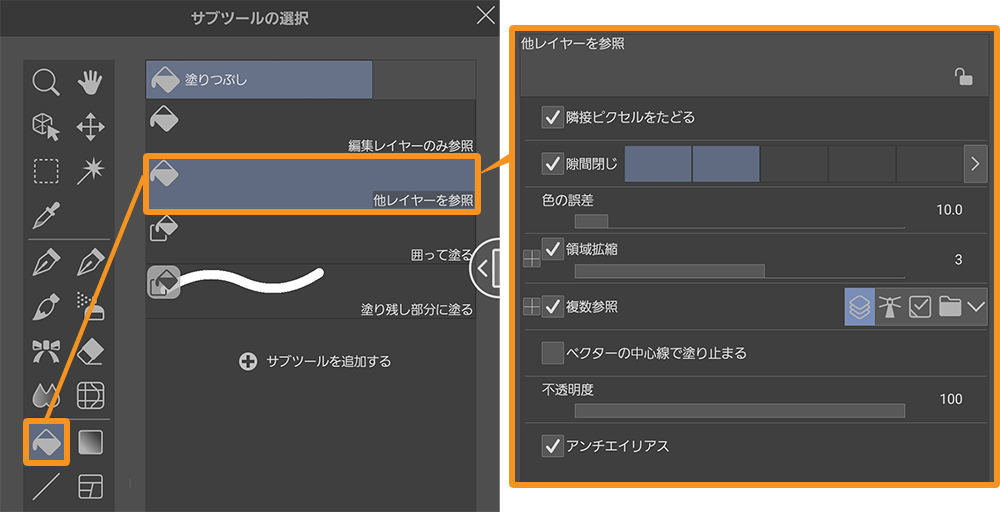The image size is (1000, 512).
Task: Toggle the 隣接ピクセルをたどる checkbox
Action: point(552,117)
